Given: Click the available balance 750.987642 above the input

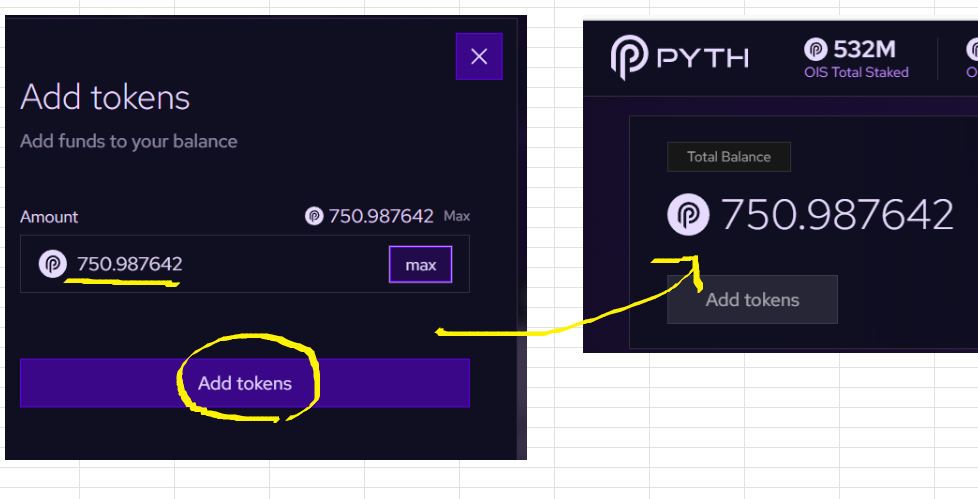Looking at the screenshot, I should (x=381, y=216).
